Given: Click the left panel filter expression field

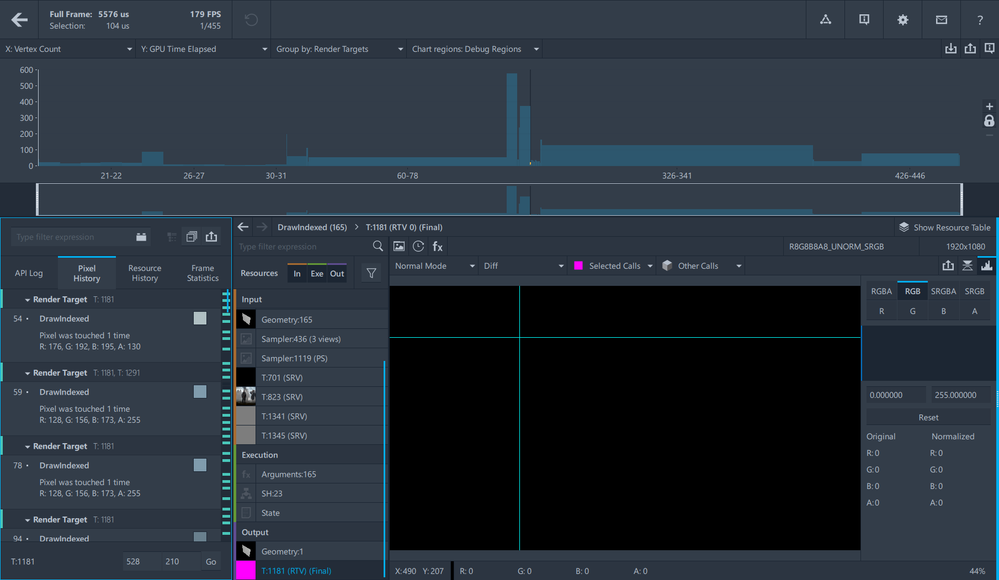Looking at the screenshot, I should (73, 237).
